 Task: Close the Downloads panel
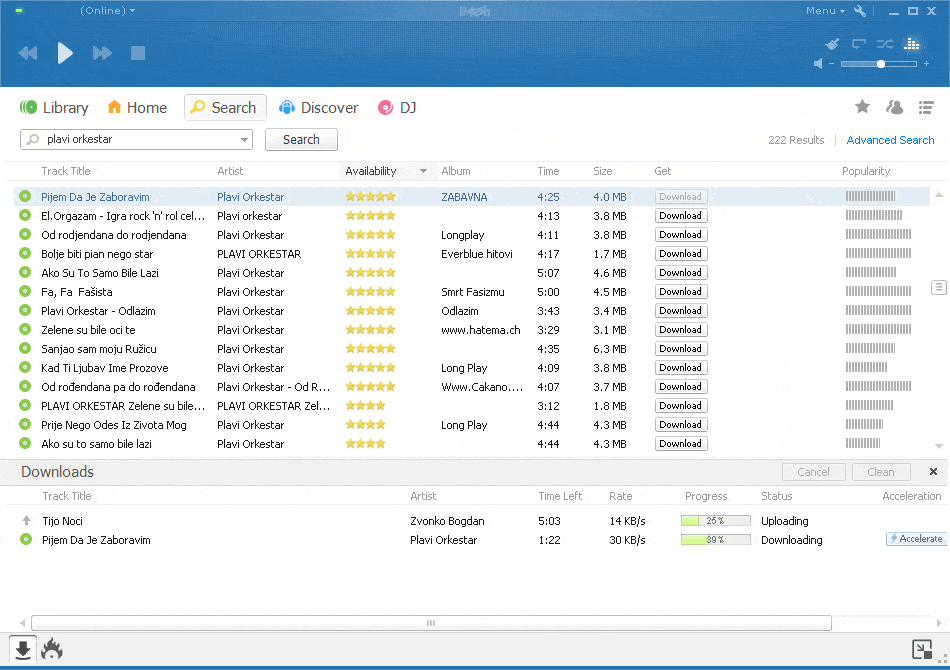point(933,471)
